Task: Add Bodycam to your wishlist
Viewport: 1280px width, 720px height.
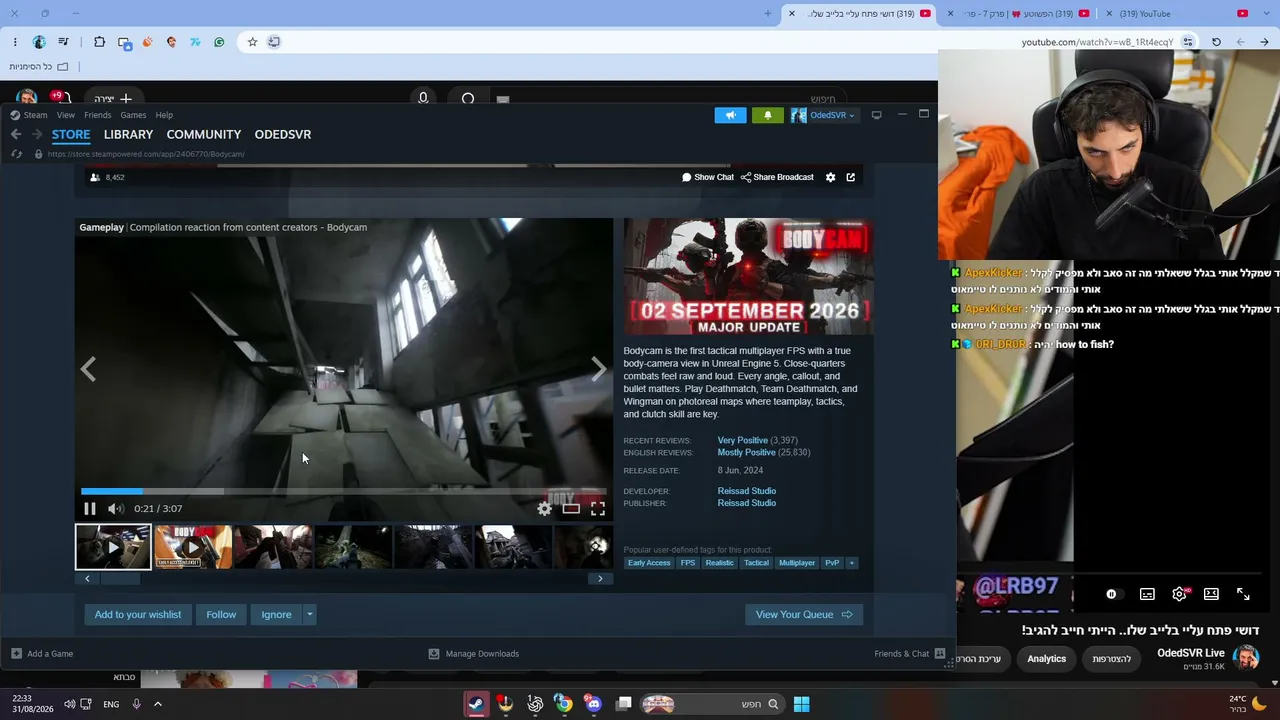Action: tap(138, 615)
